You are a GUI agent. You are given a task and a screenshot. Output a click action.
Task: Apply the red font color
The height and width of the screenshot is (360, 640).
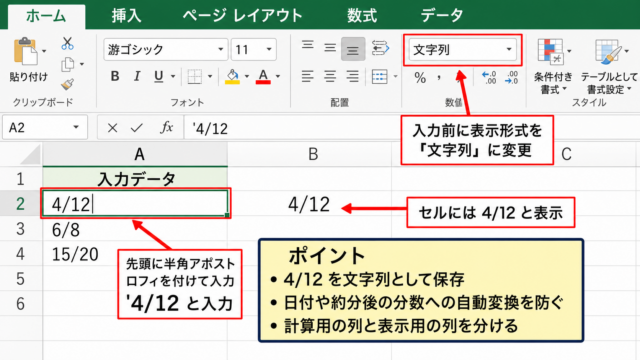263,76
